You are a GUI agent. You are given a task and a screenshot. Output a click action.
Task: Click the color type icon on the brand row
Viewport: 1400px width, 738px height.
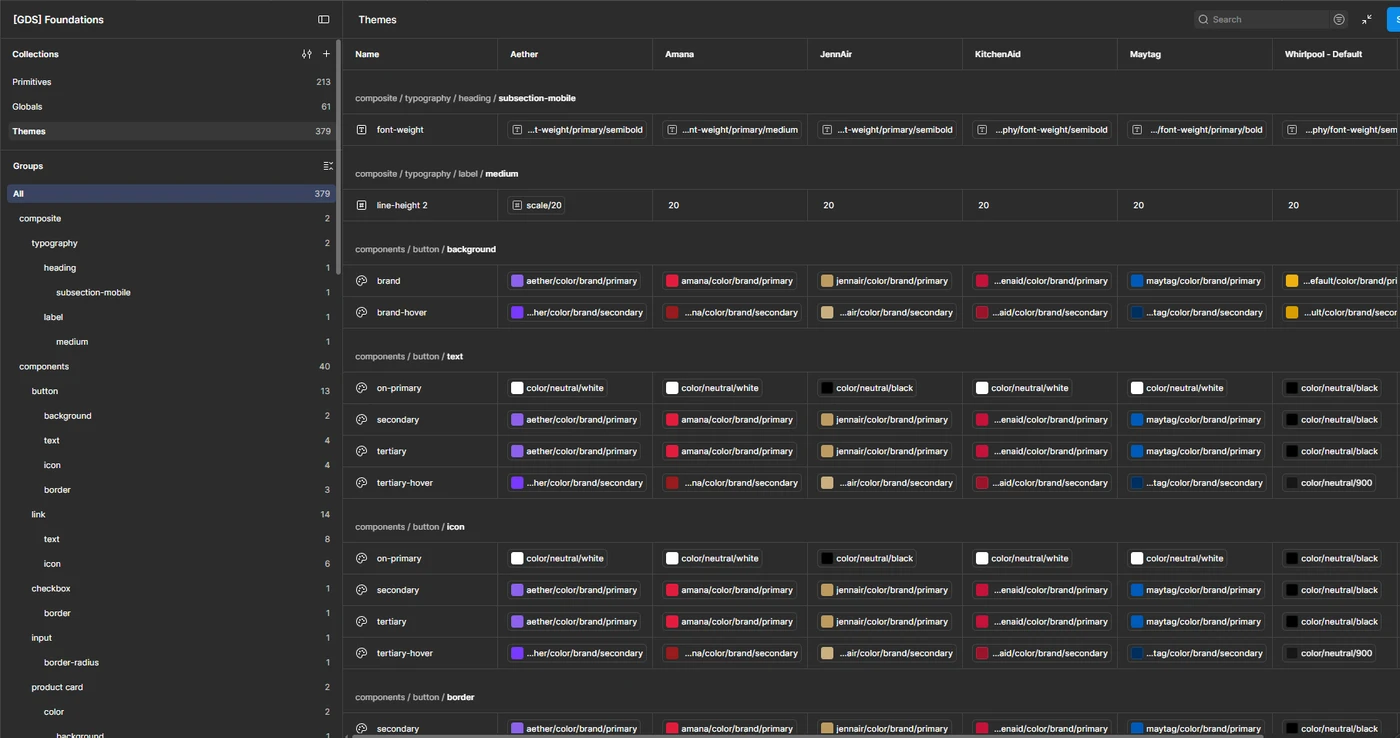[362, 281]
